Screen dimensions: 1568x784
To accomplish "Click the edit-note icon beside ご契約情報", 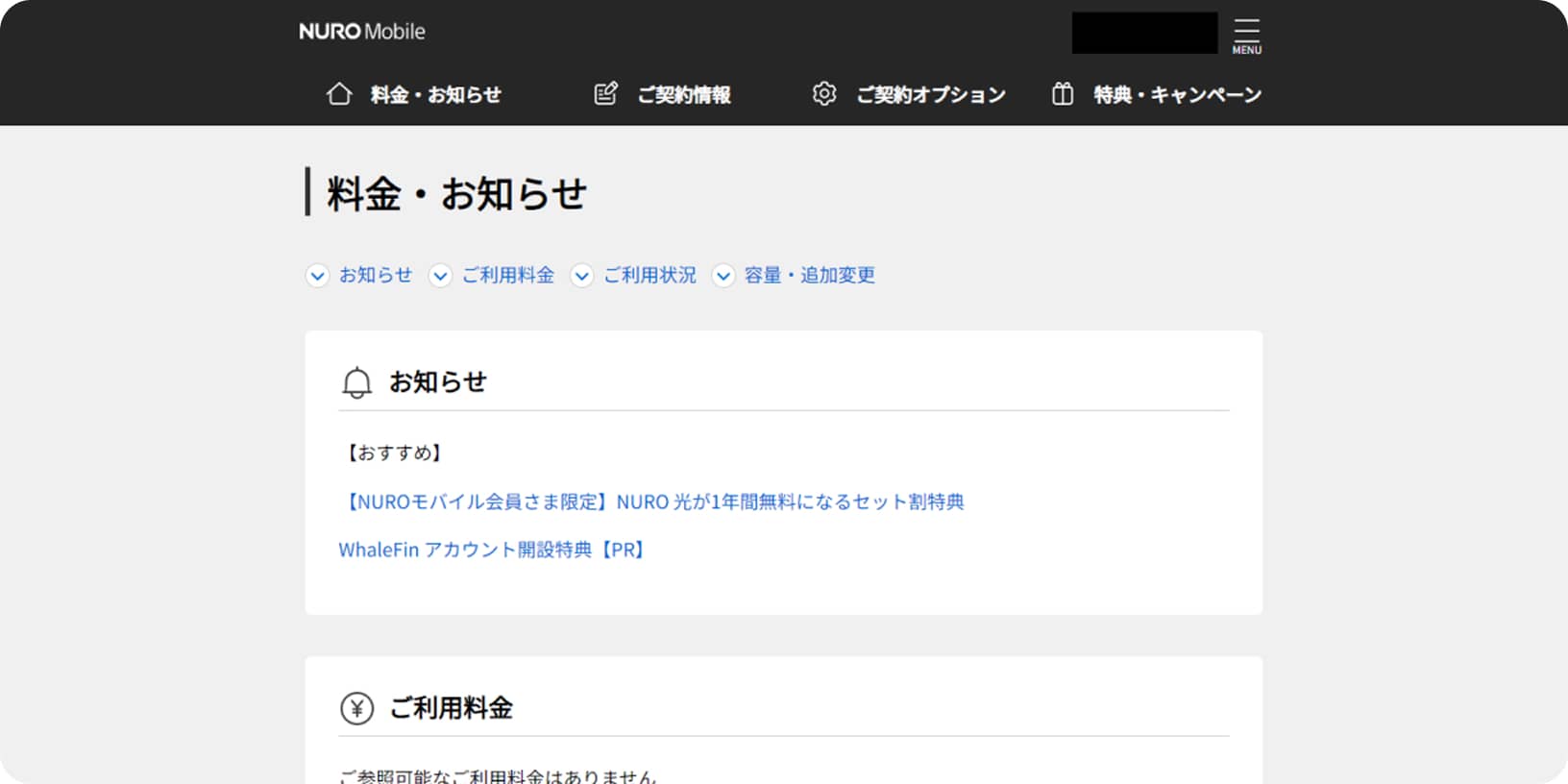I will 606,94.
